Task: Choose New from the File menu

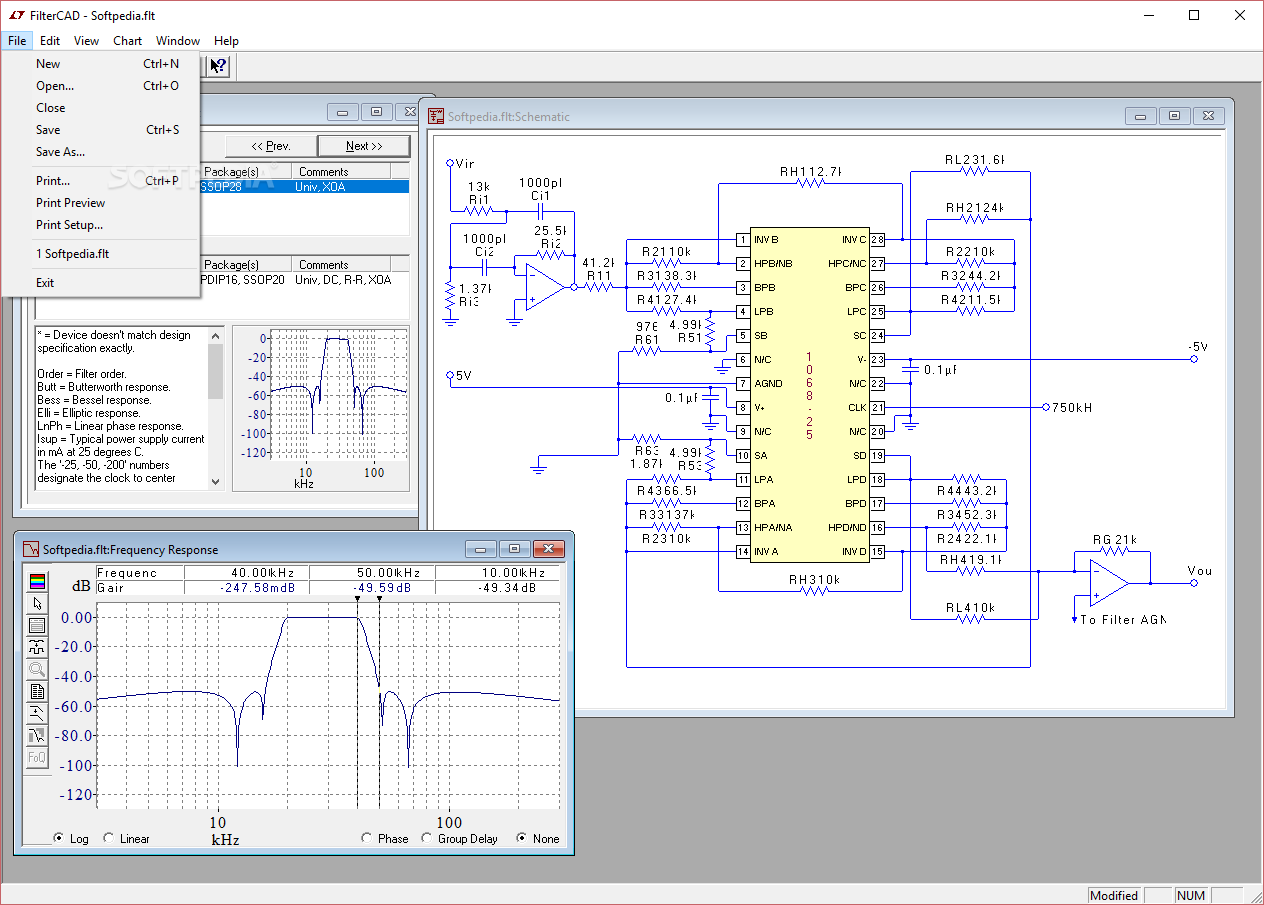Action: pyautogui.click(x=101, y=64)
